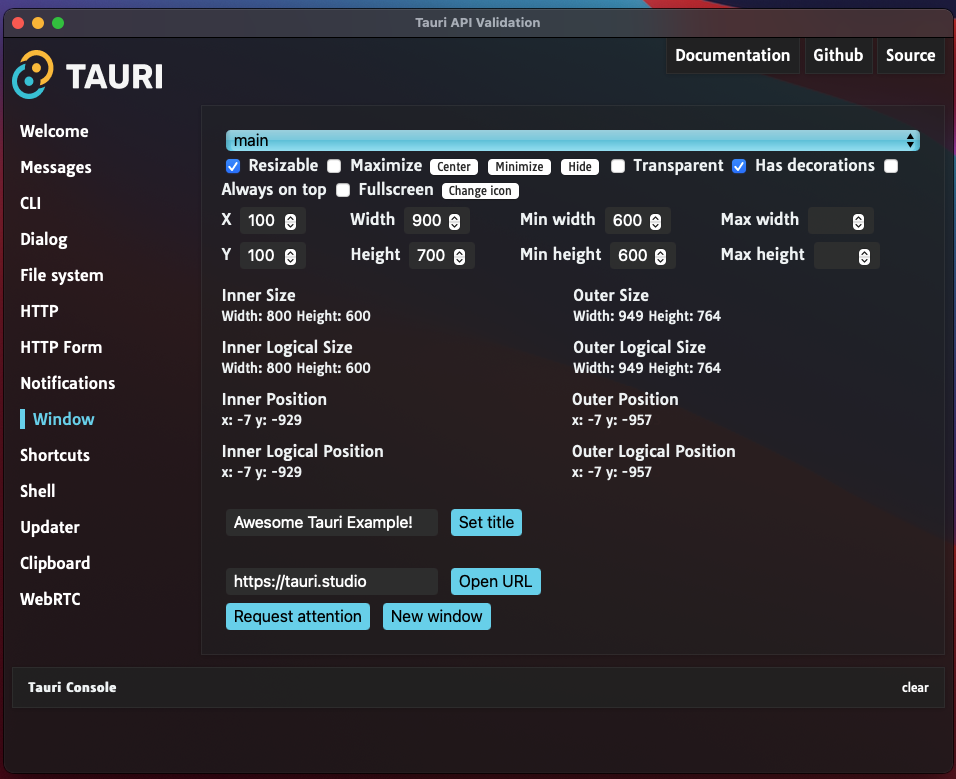This screenshot has width=956, height=779.
Task: Open the Dialog section
Action: click(x=44, y=239)
